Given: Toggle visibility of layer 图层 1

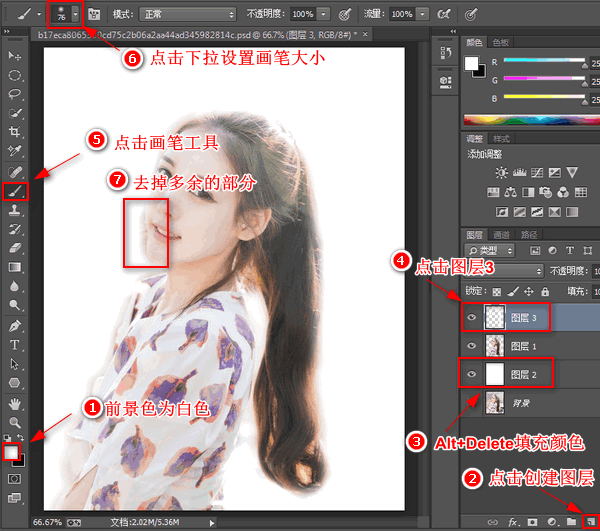Looking at the screenshot, I should pos(473,346).
